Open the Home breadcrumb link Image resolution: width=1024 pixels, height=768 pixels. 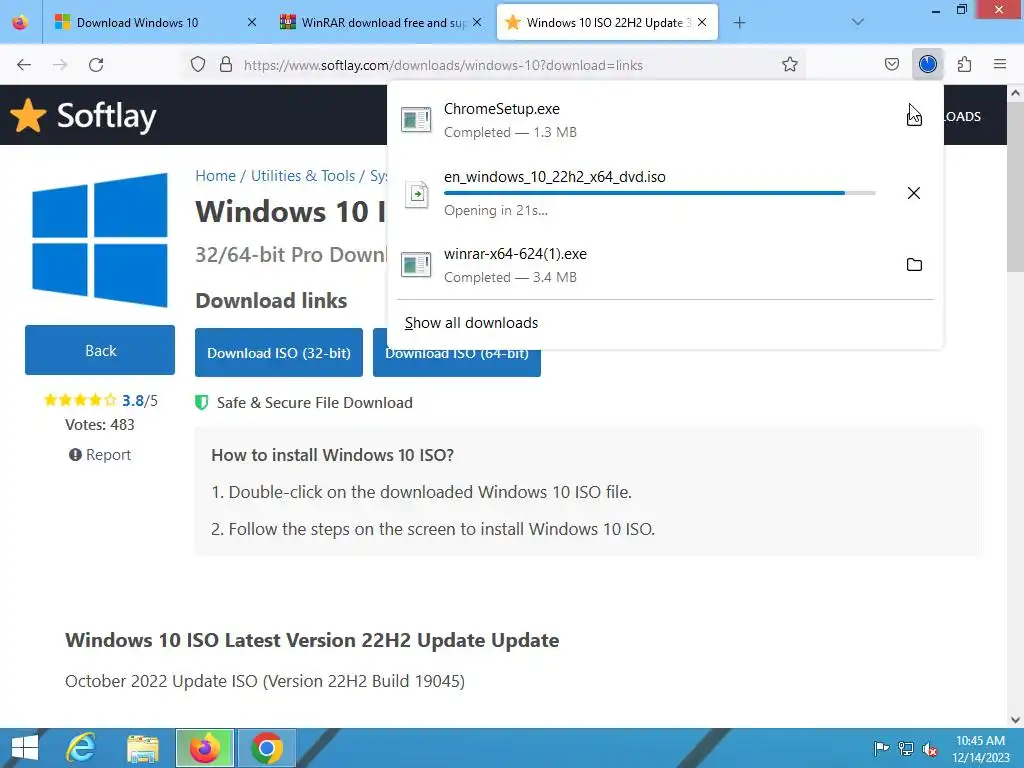click(x=216, y=176)
